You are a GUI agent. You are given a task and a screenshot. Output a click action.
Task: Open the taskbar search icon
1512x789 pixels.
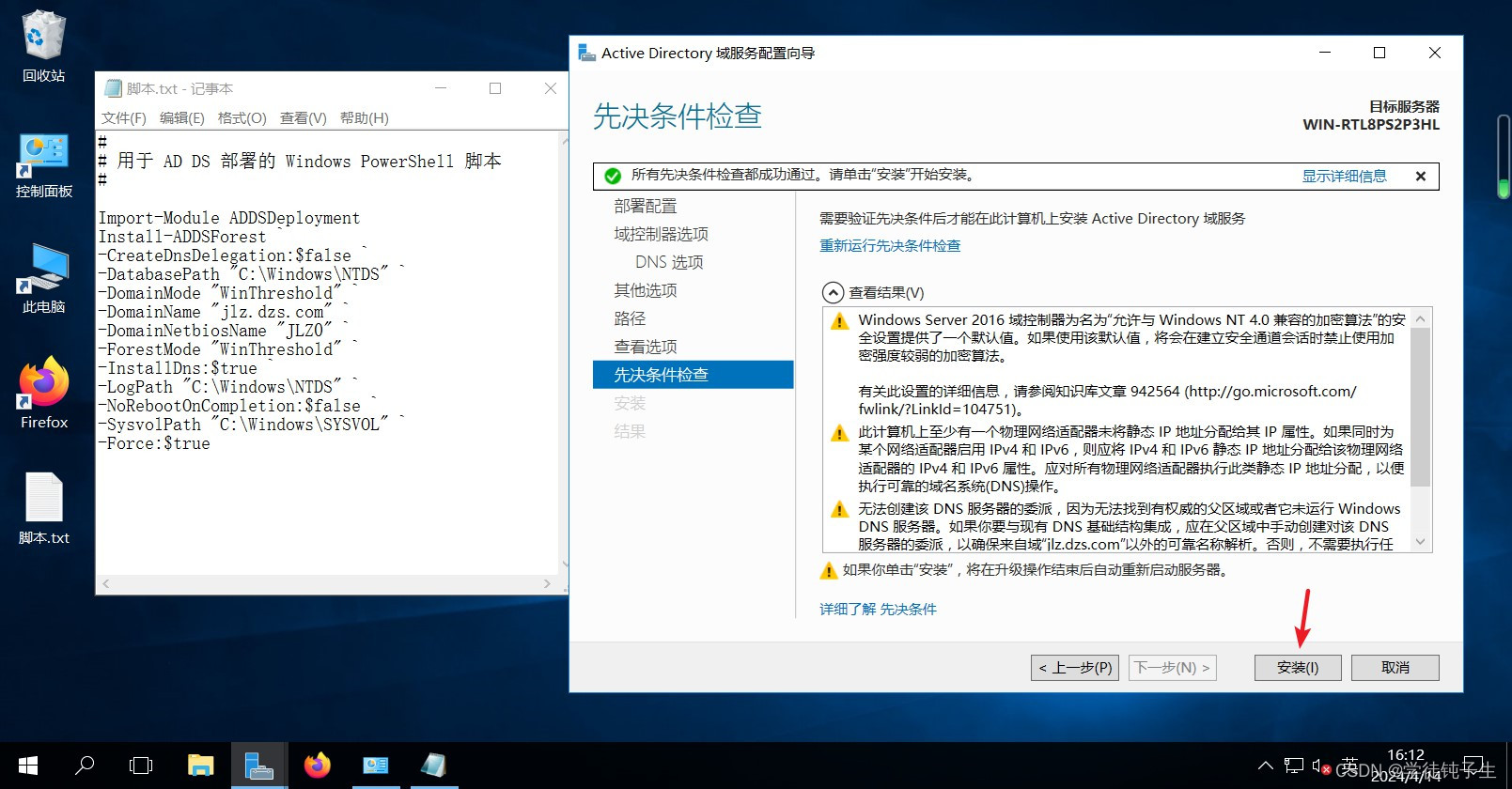coord(85,766)
